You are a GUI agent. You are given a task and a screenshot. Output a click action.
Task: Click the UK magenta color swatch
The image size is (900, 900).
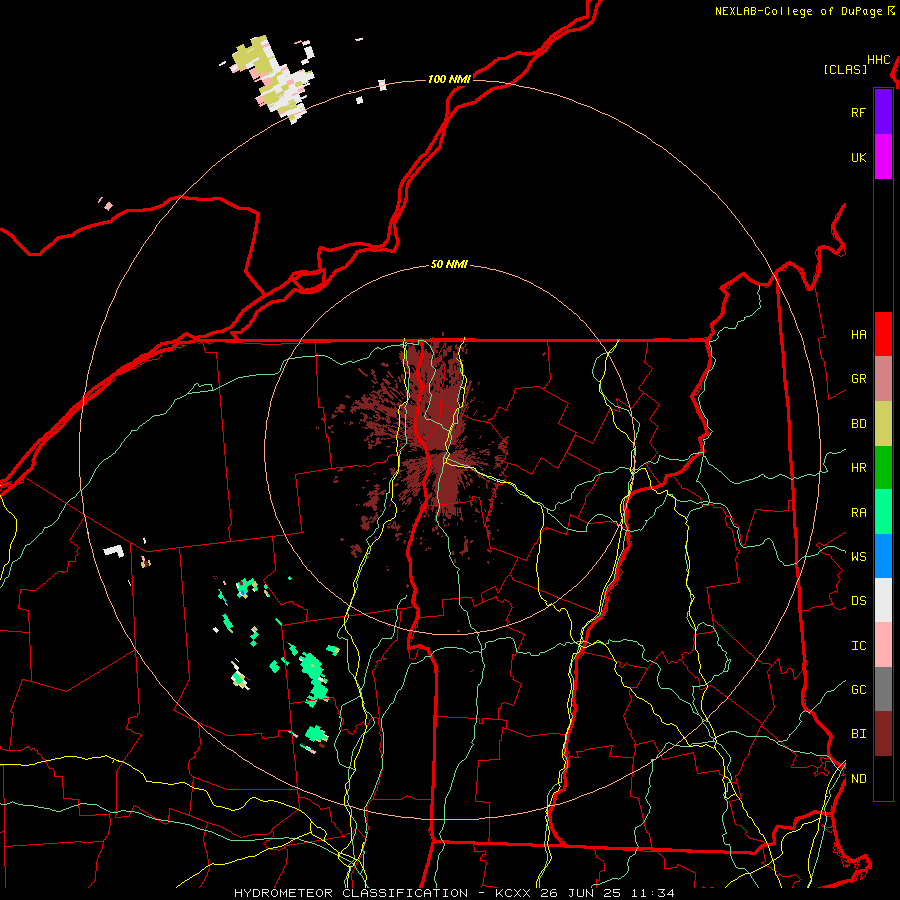coord(883,157)
